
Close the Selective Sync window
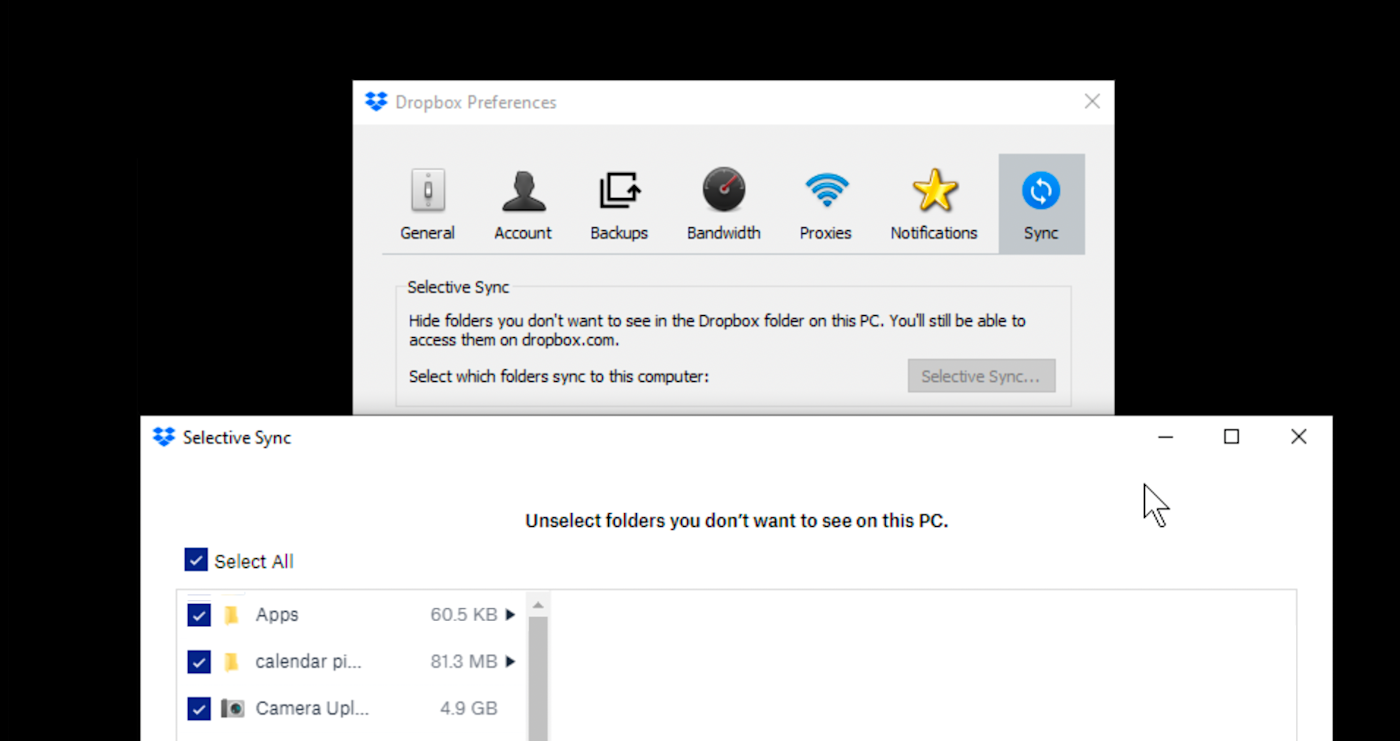click(1298, 437)
